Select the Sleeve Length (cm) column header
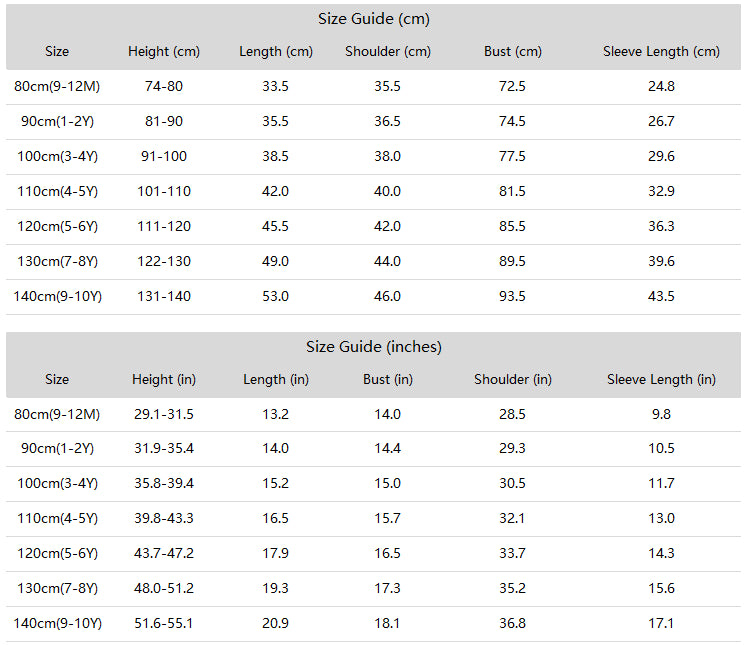Screen dimensions: 750x645 point(661,51)
